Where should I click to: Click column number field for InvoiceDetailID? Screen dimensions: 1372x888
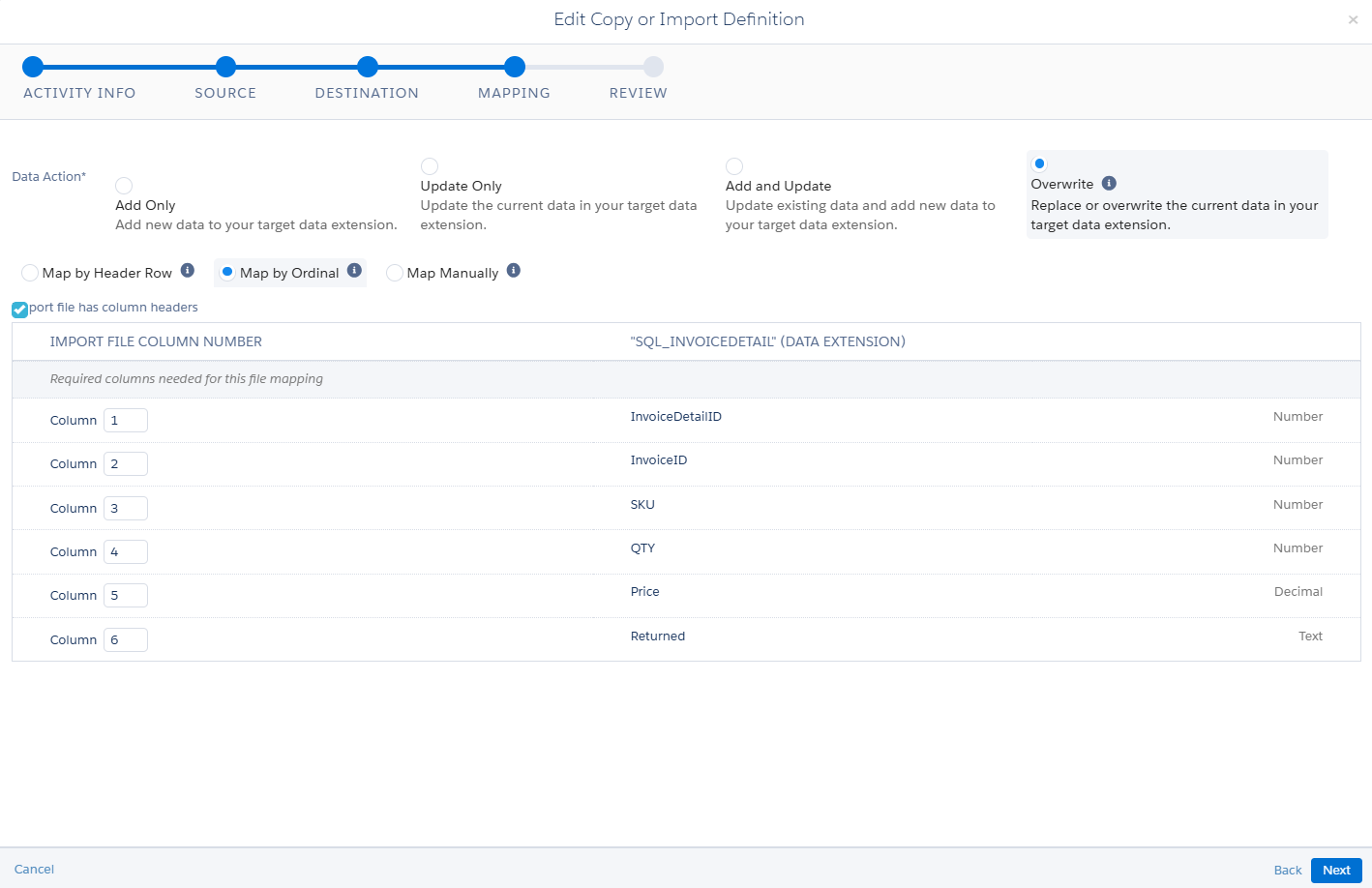[126, 421]
